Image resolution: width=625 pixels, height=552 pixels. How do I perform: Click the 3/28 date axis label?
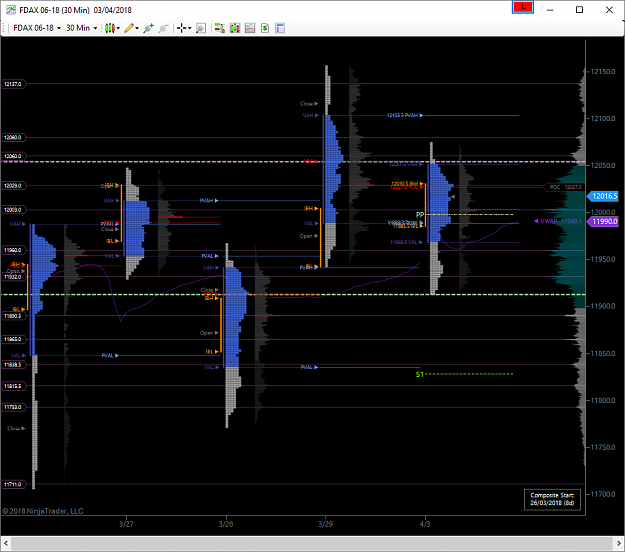[226, 524]
